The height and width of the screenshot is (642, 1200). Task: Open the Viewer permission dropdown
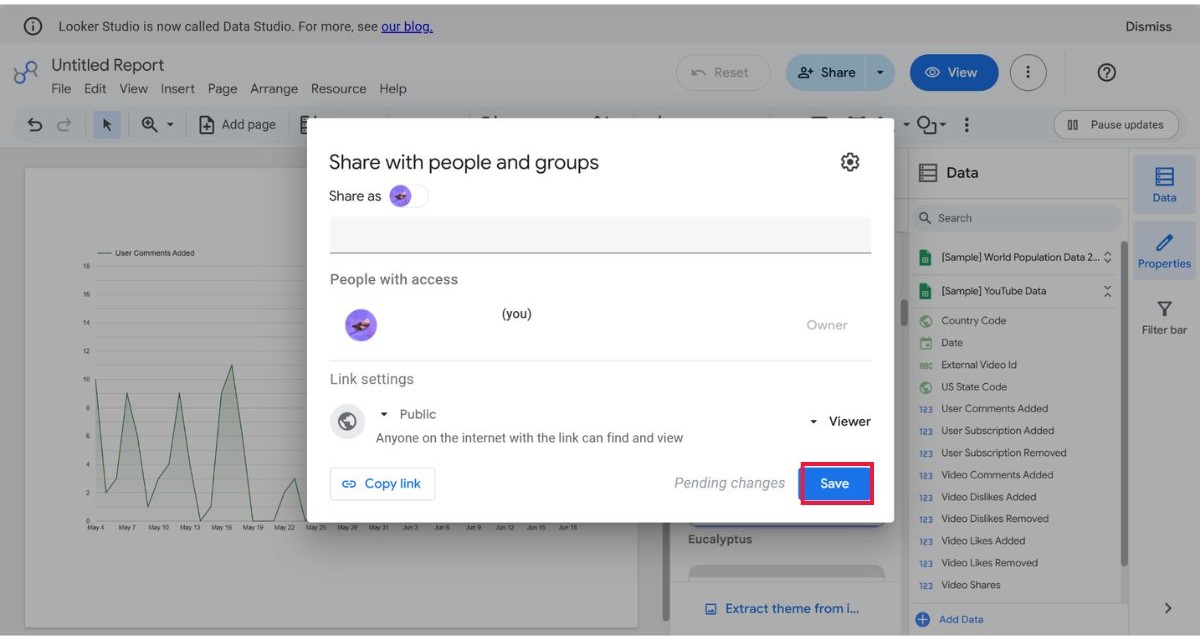840,421
